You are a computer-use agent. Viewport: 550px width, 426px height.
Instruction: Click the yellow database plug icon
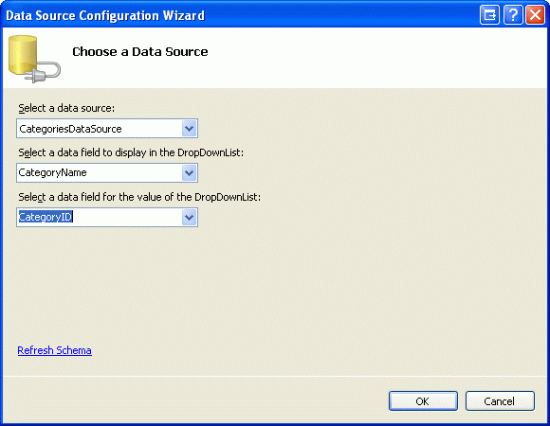(x=34, y=59)
